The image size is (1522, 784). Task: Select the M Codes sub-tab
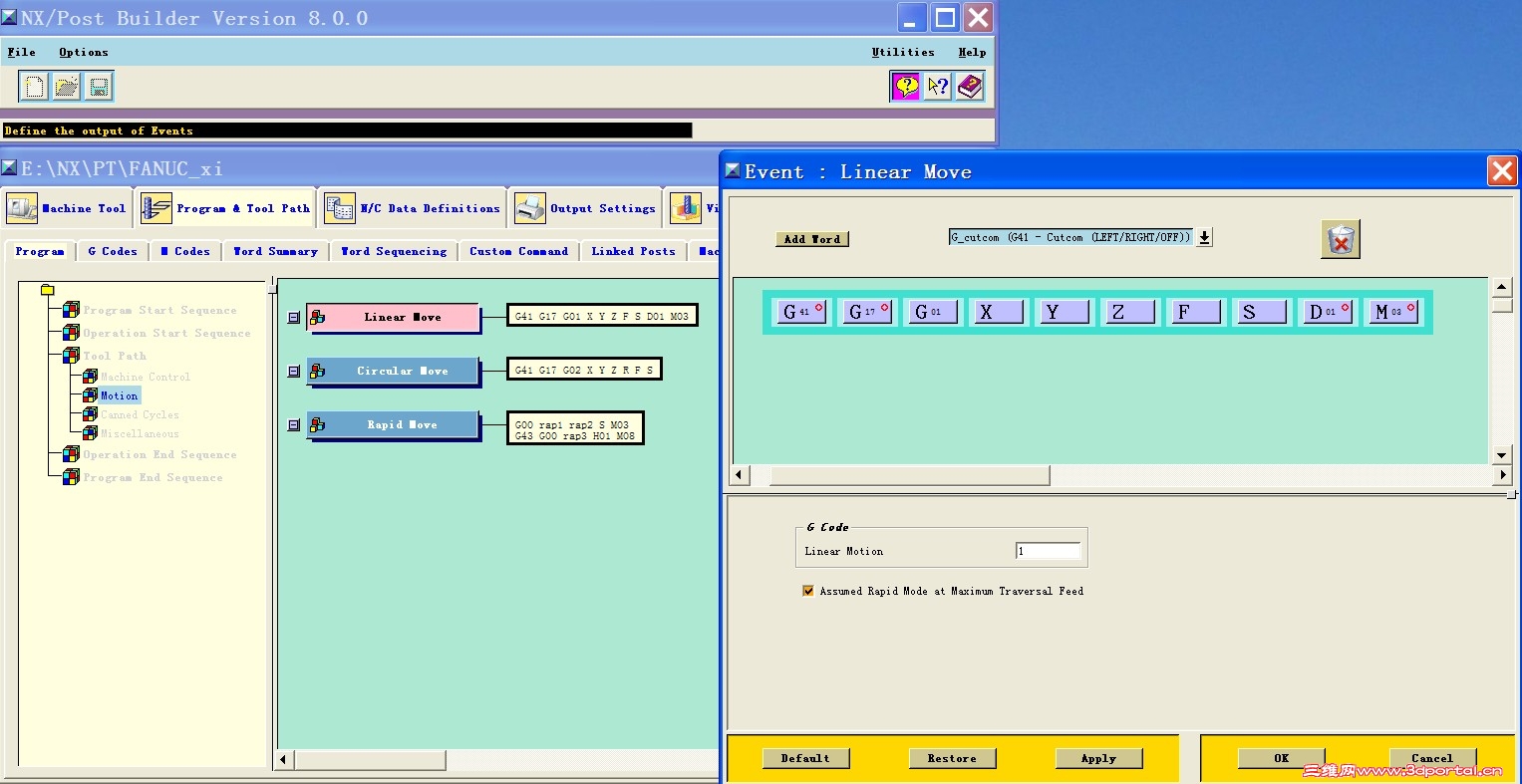pos(186,251)
